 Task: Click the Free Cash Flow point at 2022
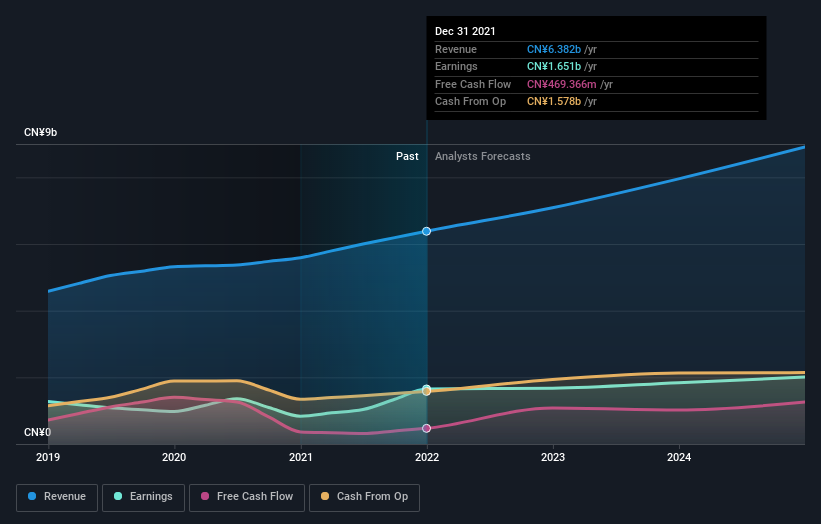427,428
